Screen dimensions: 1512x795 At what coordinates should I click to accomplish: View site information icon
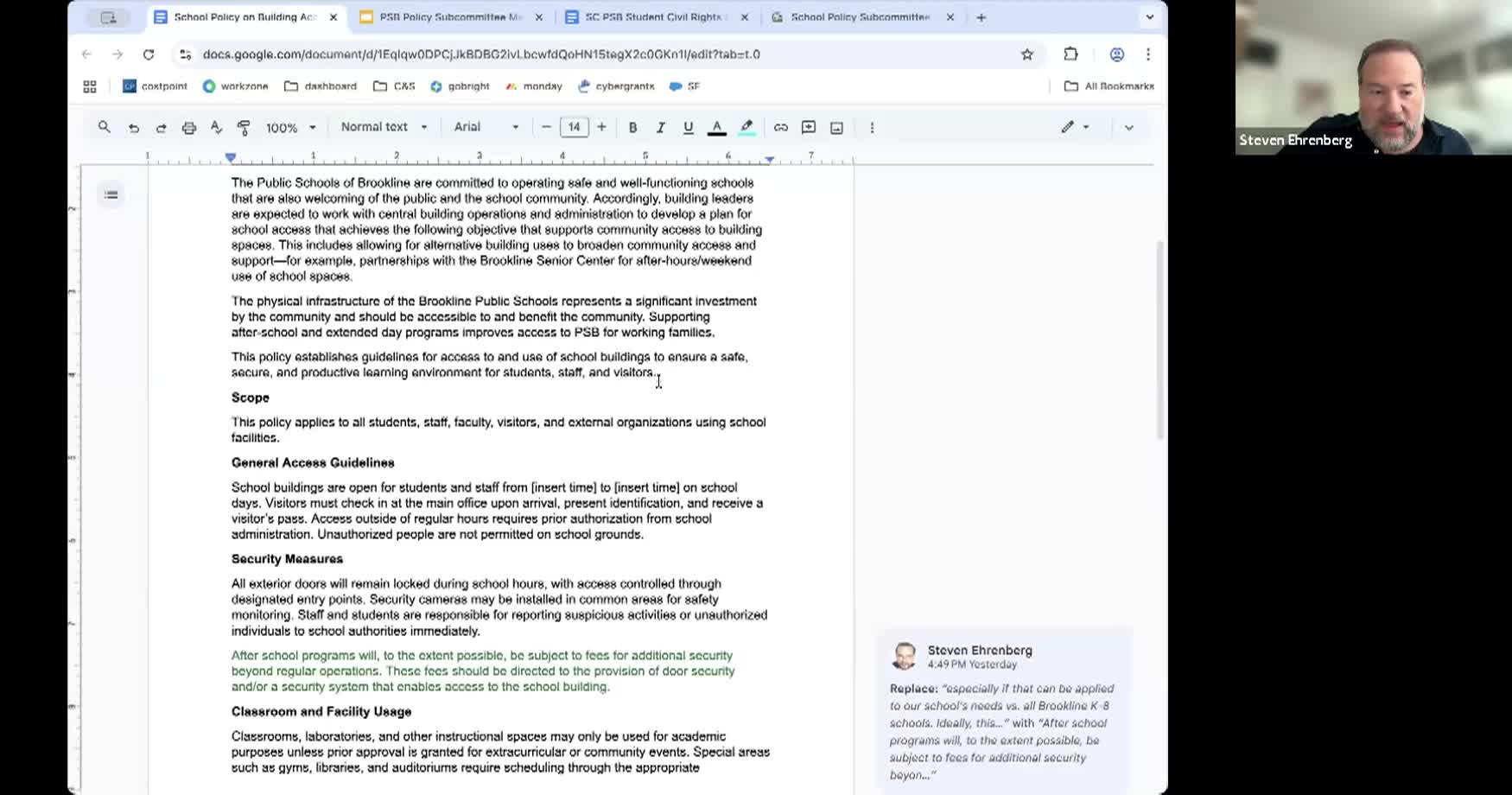point(185,54)
